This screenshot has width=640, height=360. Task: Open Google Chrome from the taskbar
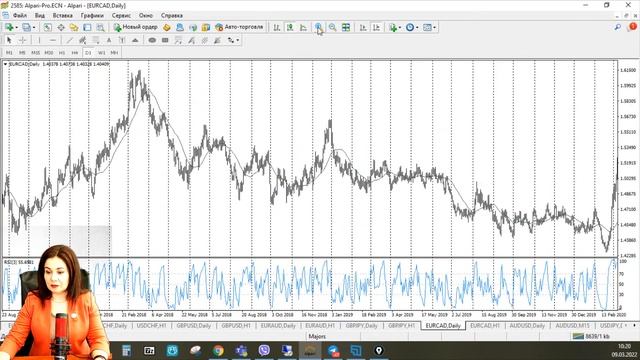point(218,350)
